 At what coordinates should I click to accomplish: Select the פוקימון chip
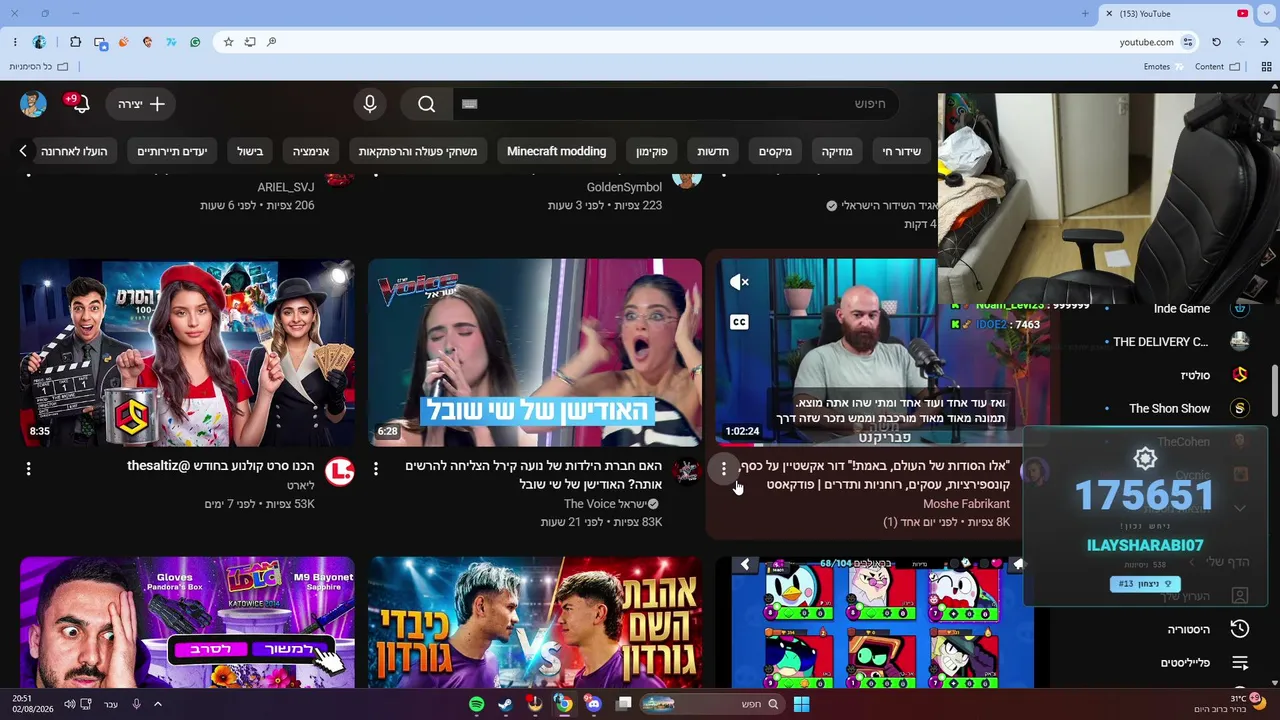click(x=652, y=151)
